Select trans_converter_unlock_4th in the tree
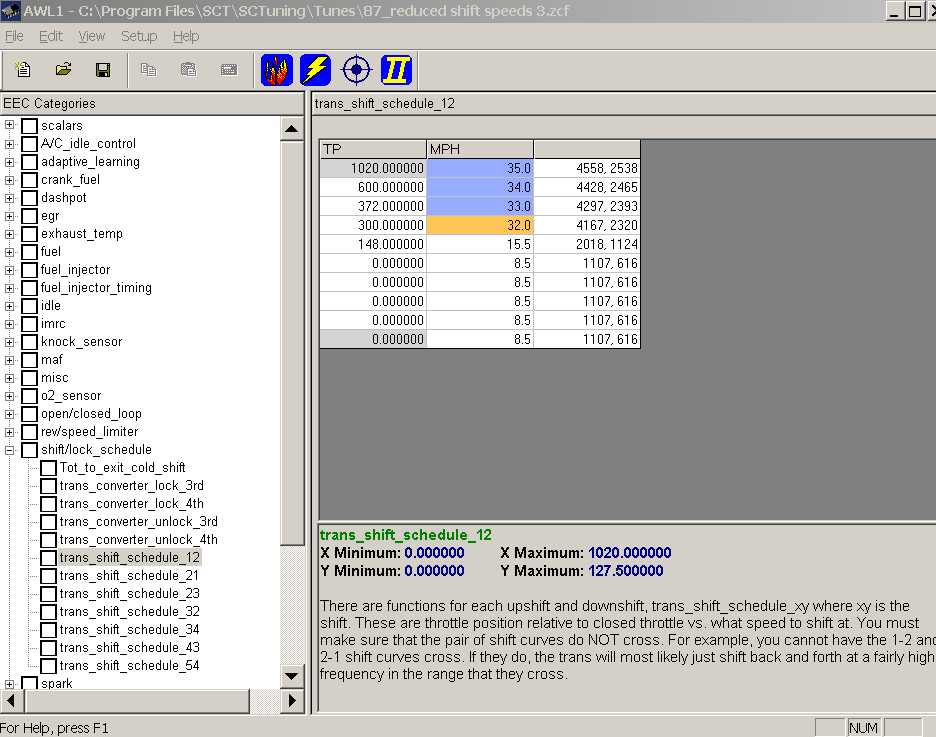This screenshot has width=936, height=737. pyautogui.click(x=138, y=540)
